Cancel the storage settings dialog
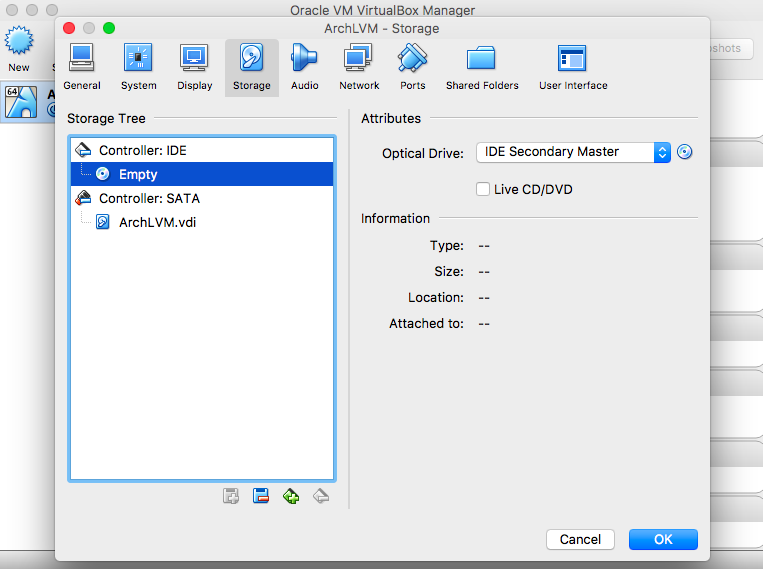 [580, 539]
